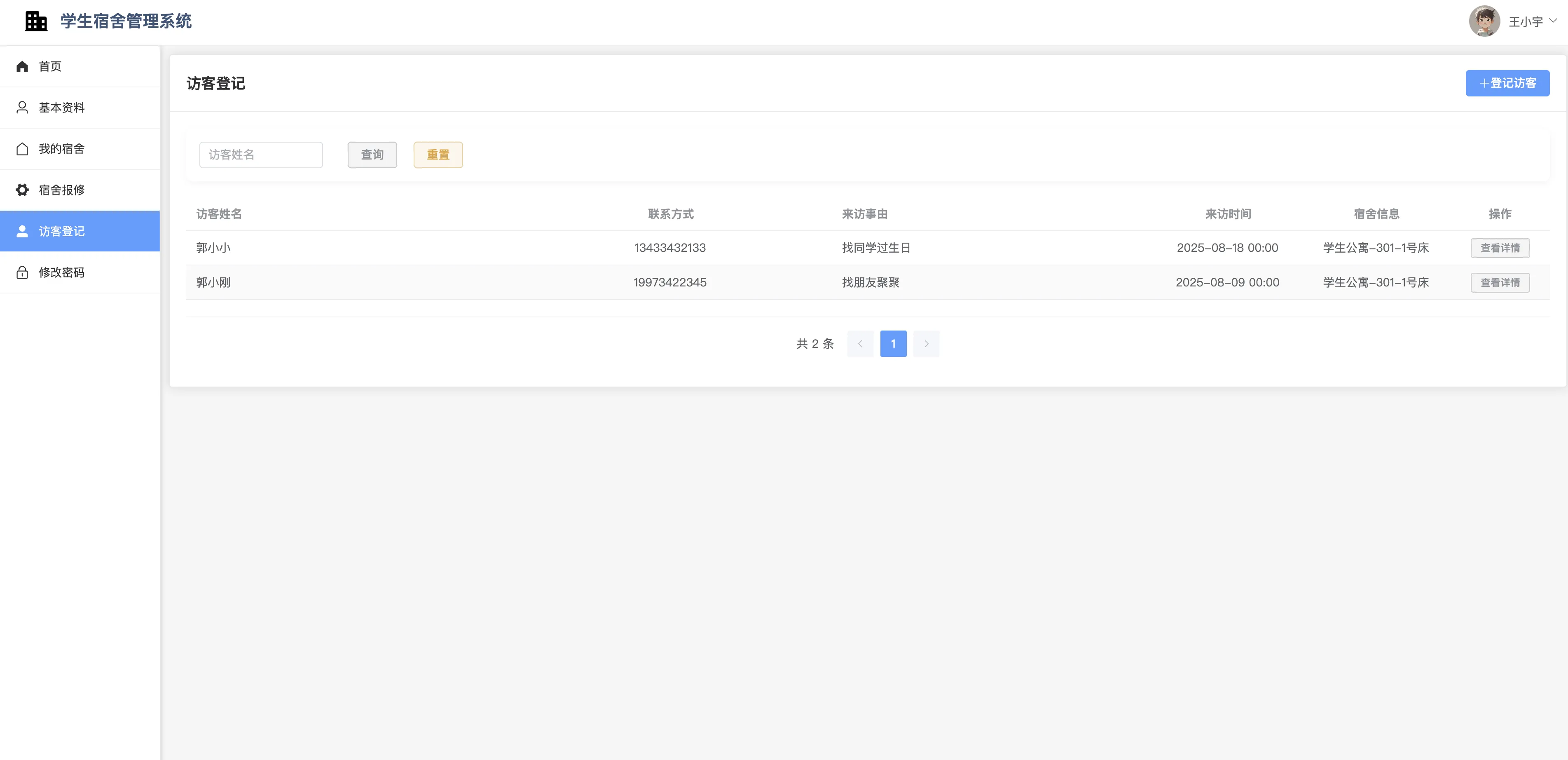Focus the 访客姓名 search field

click(x=260, y=155)
